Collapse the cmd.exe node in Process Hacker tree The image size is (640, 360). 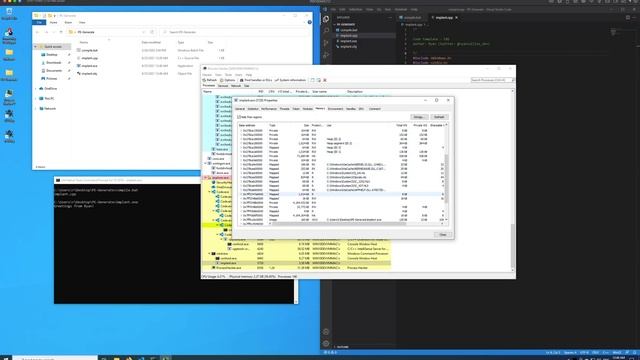click(209, 254)
